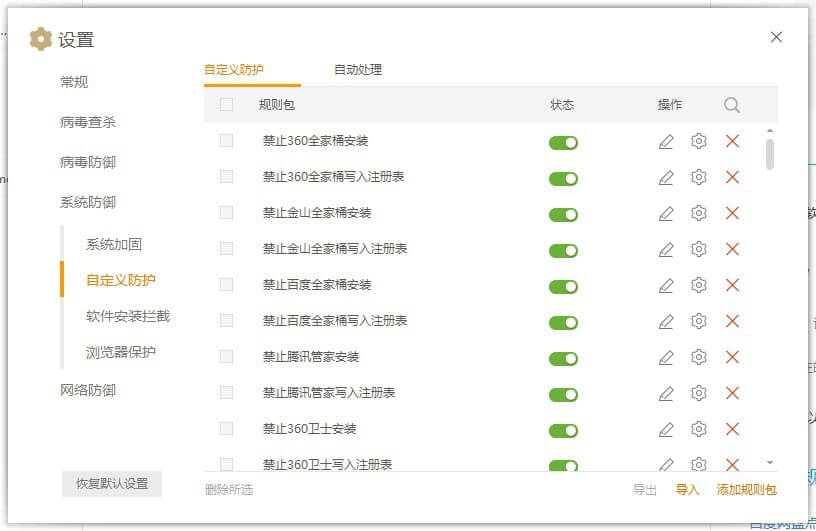Open gear settings for 禁止360卫士安装
The height and width of the screenshot is (531, 816).
(x=699, y=429)
